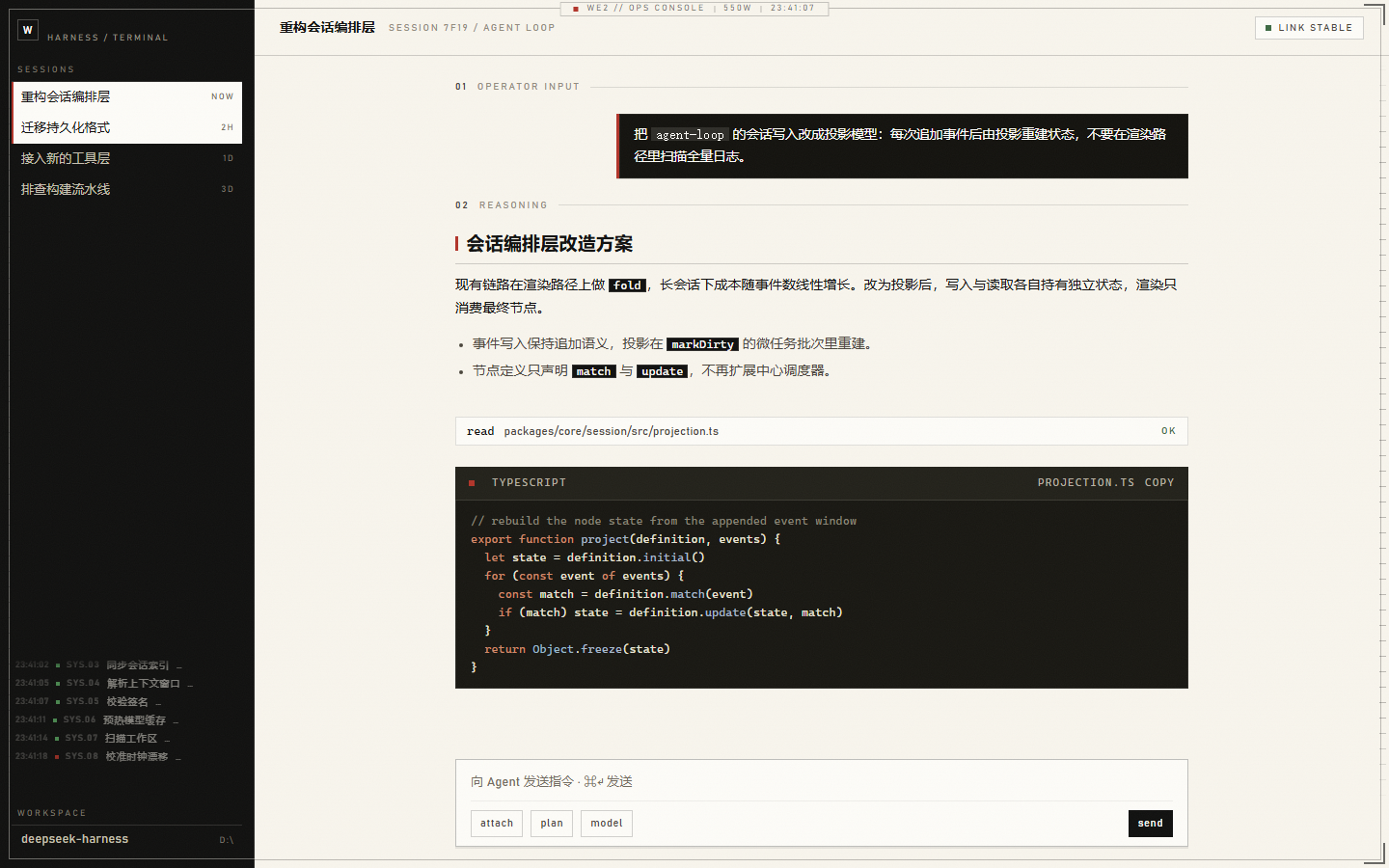Focus the Agent command input field
The width and height of the screenshot is (1389, 868).
(822, 781)
